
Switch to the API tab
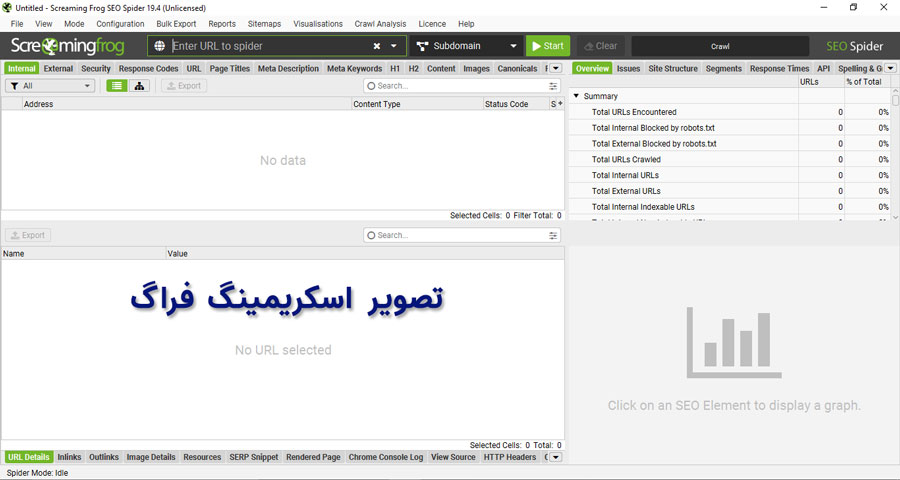[824, 68]
